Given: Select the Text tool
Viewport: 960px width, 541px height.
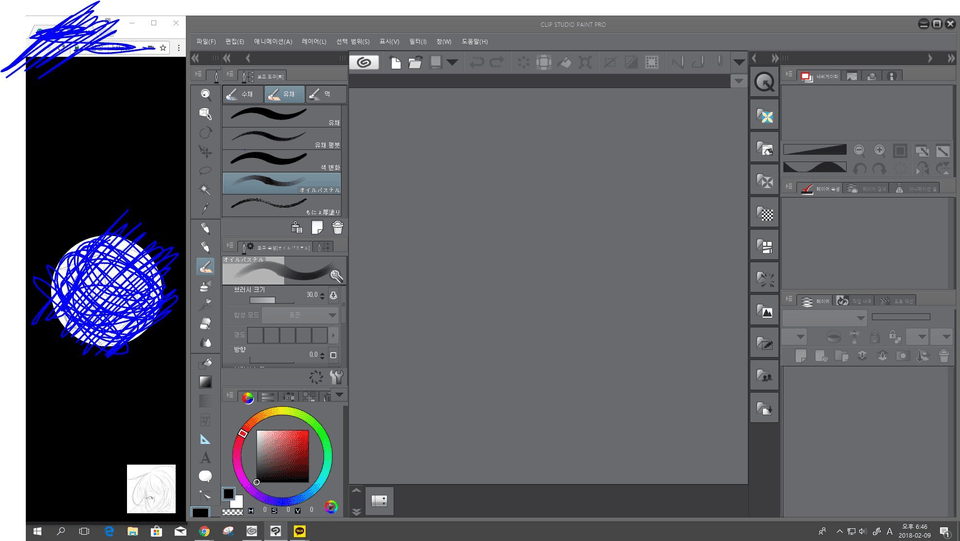Looking at the screenshot, I should coord(205,457).
